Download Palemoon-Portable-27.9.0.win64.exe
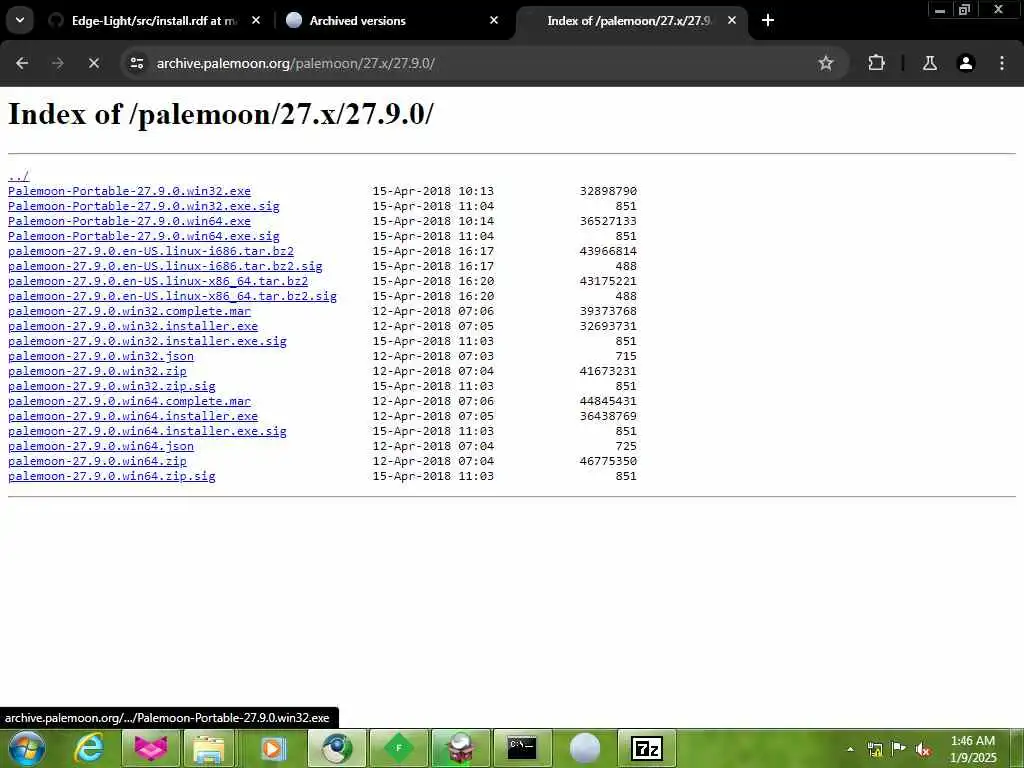This screenshot has width=1024, height=768. pos(129,221)
